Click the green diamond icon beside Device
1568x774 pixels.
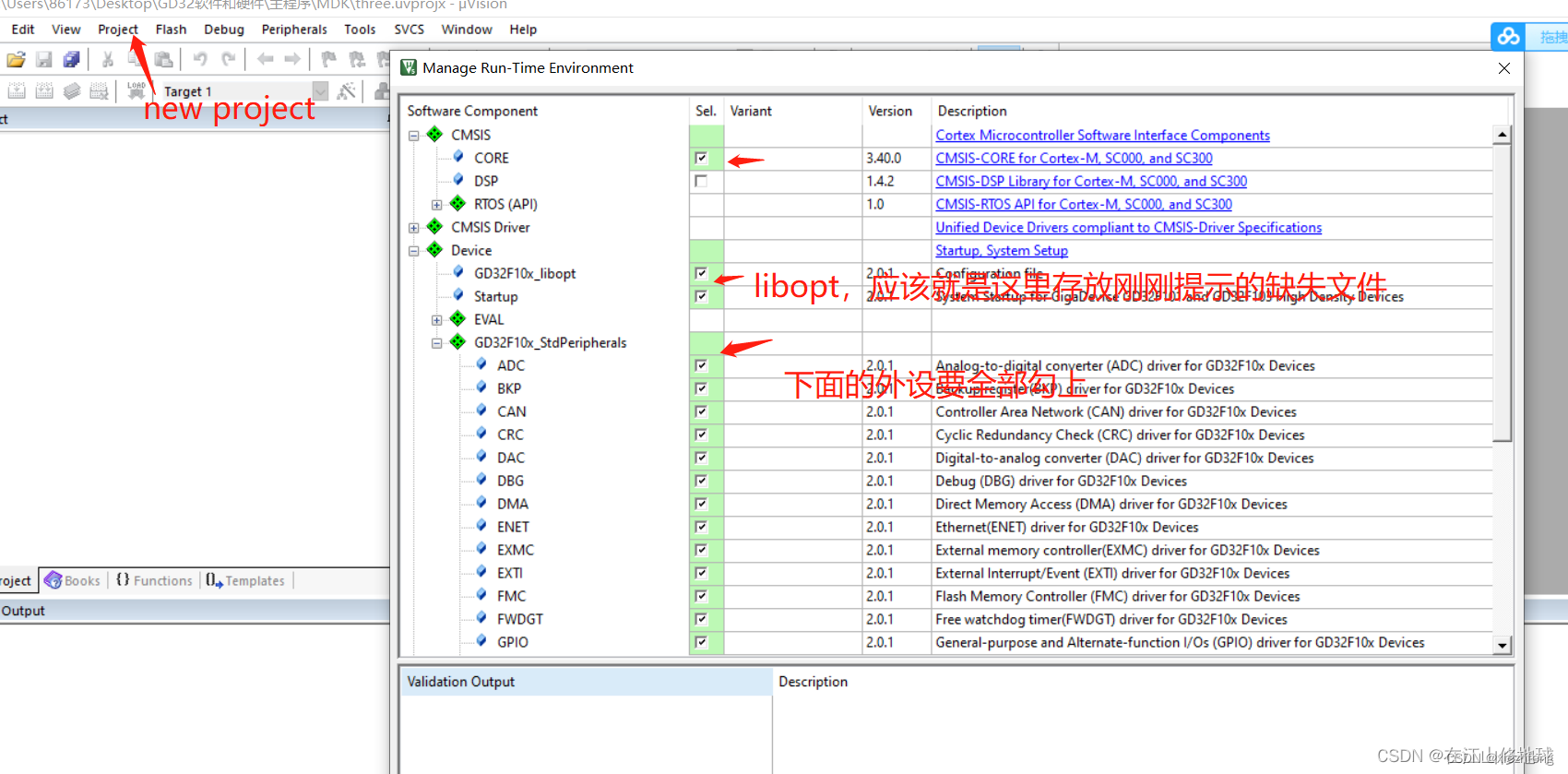coord(434,250)
